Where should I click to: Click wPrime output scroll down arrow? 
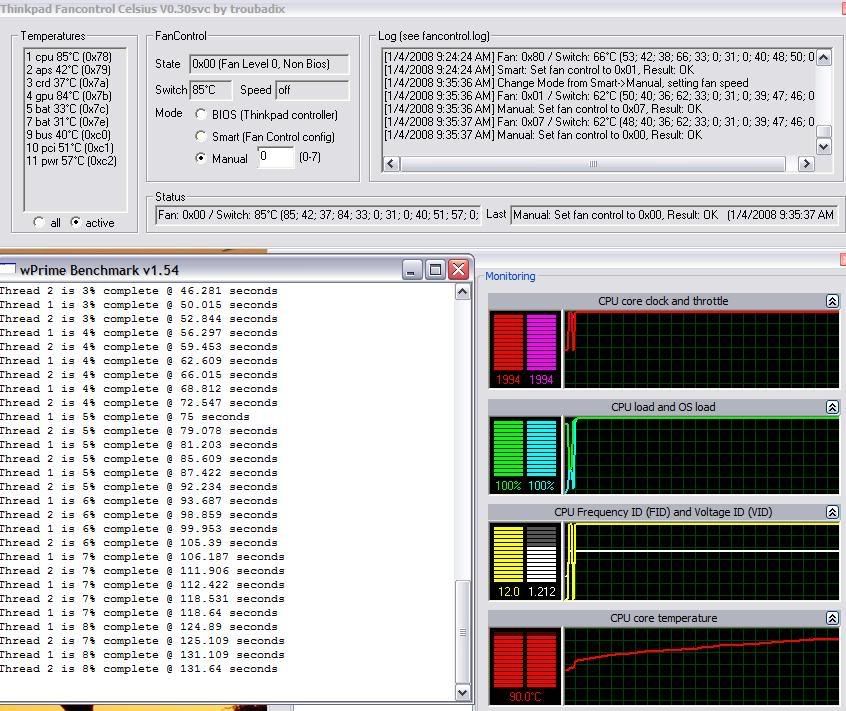pyautogui.click(x=462, y=692)
